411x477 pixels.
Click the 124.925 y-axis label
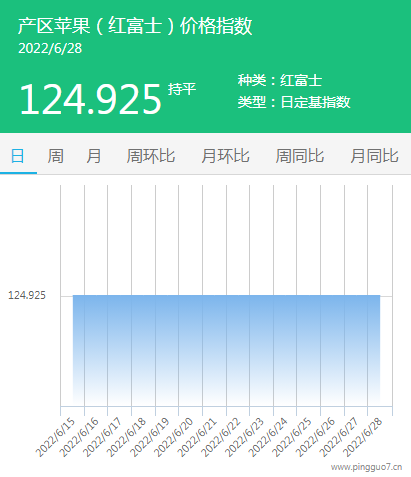27,295
